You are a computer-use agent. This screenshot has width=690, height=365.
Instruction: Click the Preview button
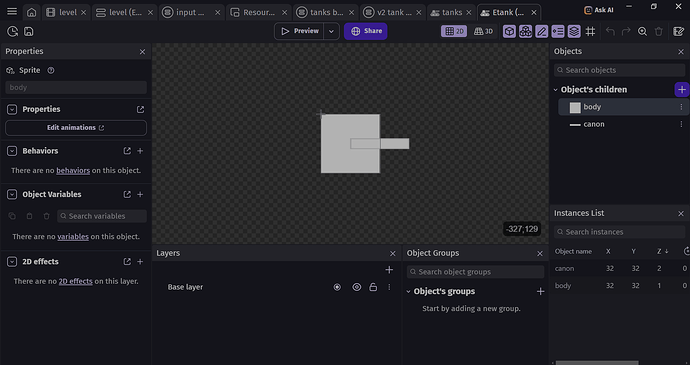pos(300,31)
